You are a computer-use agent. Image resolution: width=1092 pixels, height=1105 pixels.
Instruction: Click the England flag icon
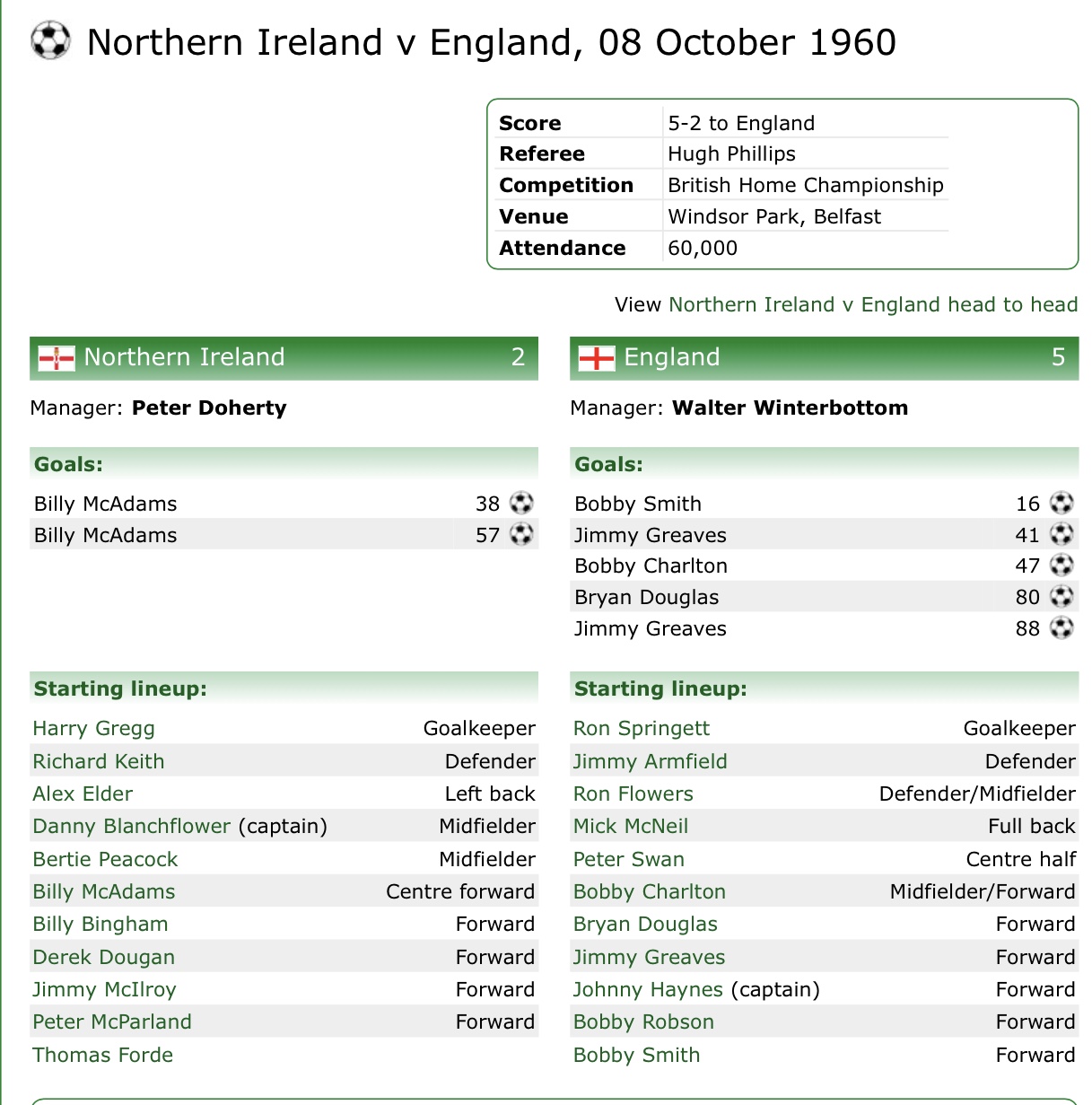coord(597,358)
